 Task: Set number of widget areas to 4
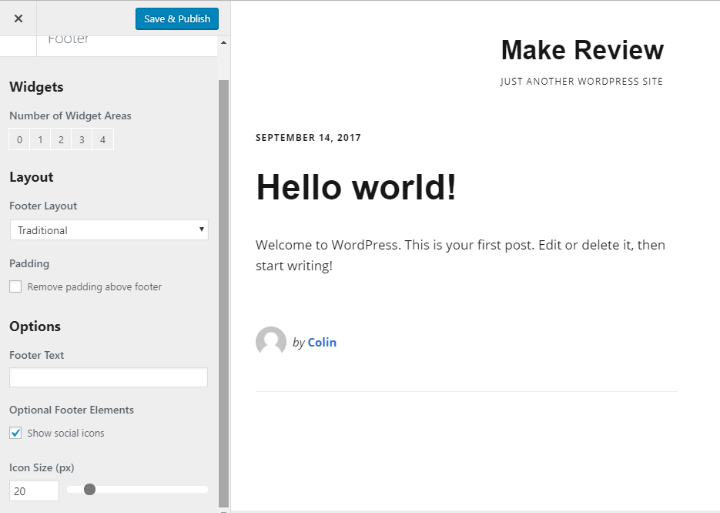tap(103, 140)
